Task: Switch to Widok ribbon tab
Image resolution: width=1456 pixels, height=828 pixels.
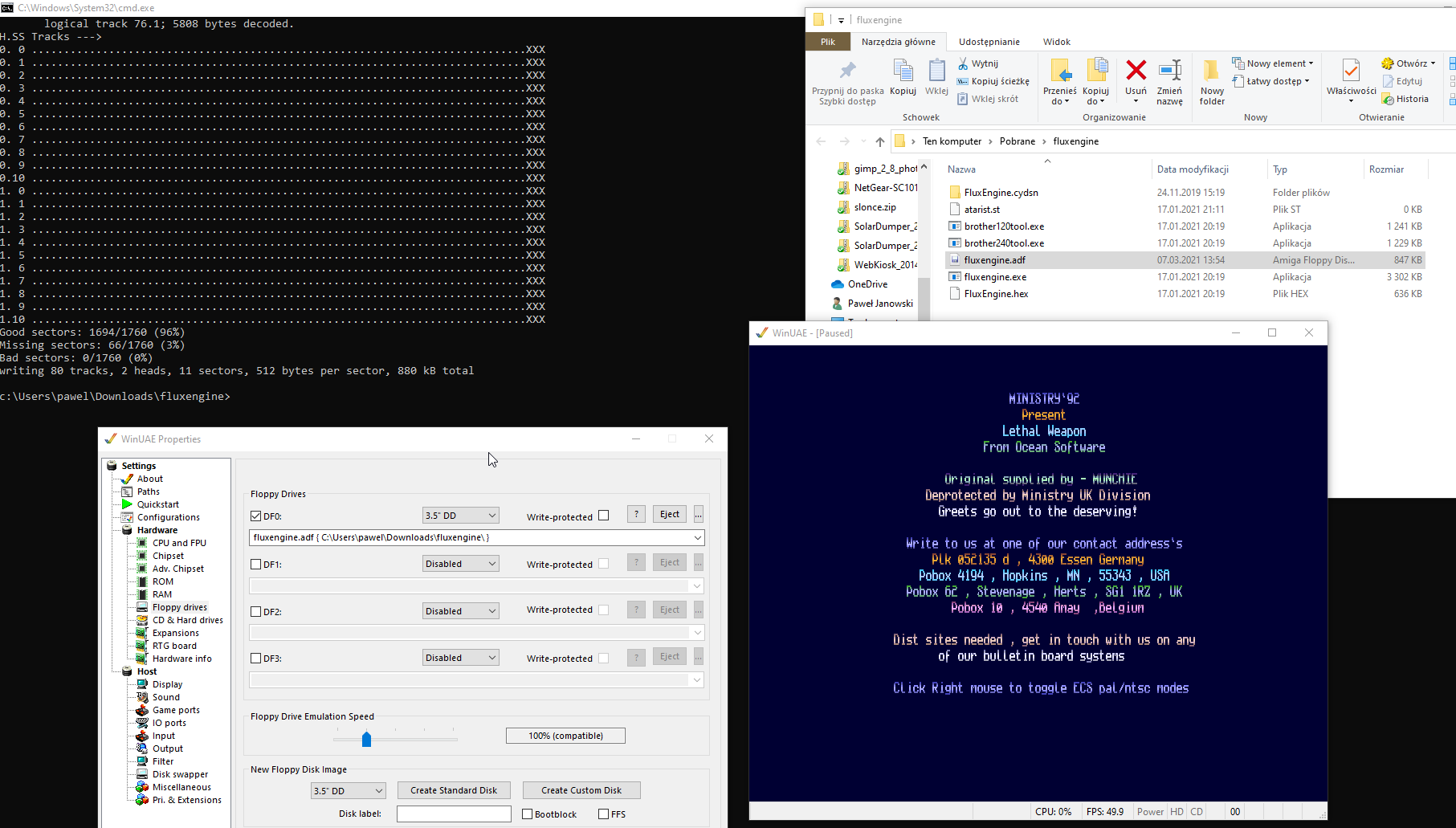Action: click(x=1056, y=42)
